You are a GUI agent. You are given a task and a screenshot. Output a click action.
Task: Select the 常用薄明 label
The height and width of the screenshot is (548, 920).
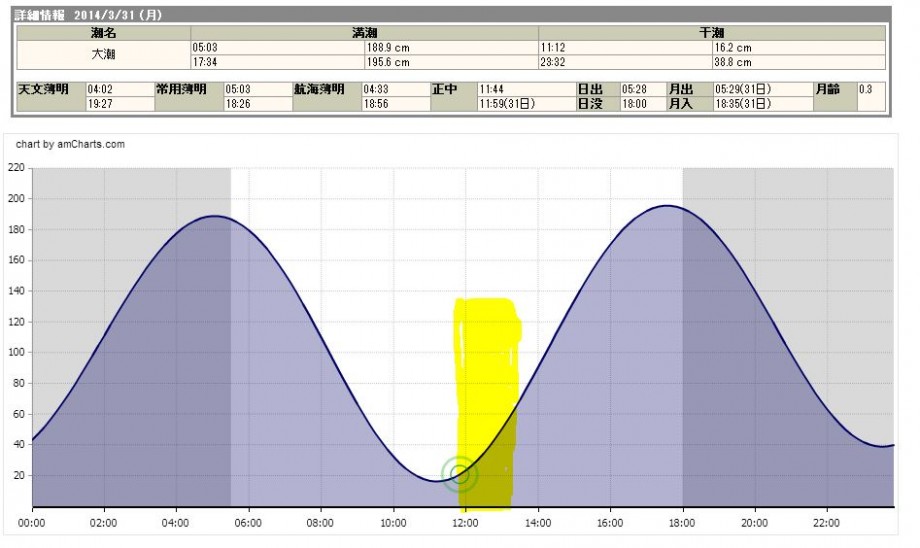click(x=181, y=89)
